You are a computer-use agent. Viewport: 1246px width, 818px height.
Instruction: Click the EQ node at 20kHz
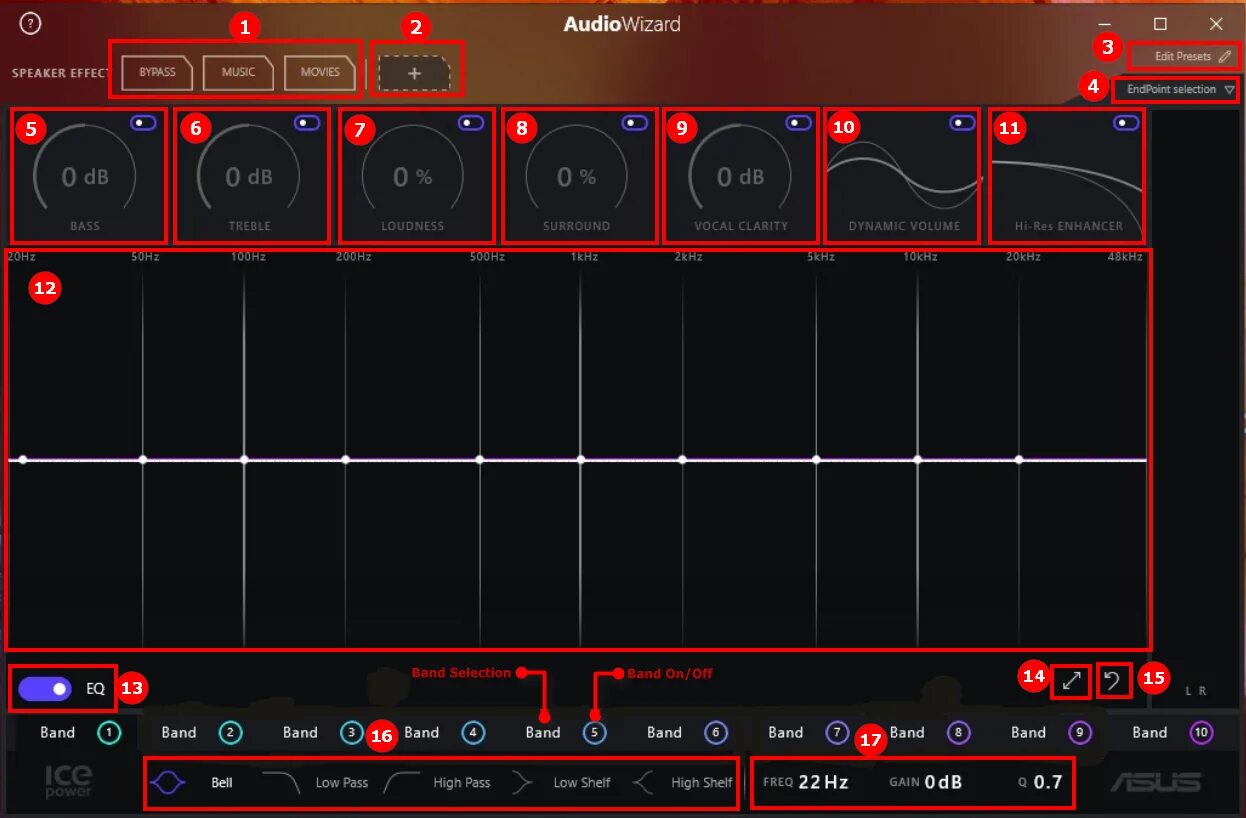point(1019,460)
